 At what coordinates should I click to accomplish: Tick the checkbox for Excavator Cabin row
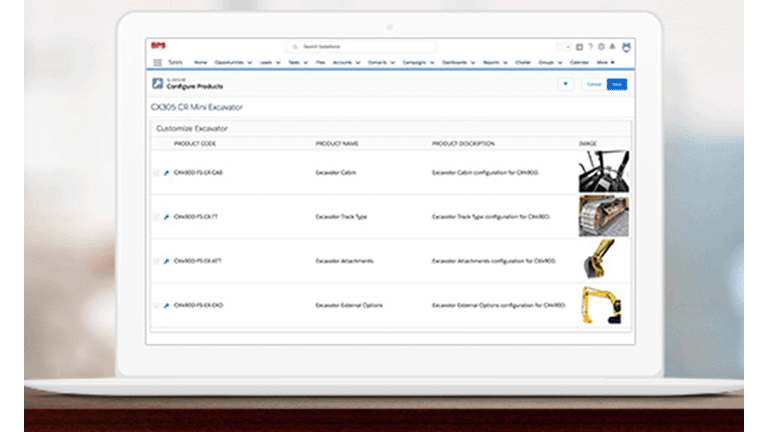click(x=156, y=173)
